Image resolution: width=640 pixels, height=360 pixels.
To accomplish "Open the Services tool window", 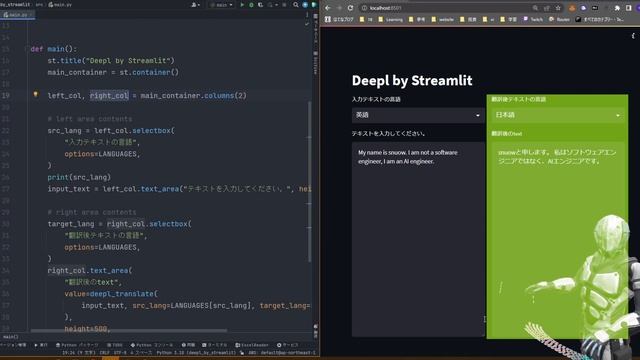I will tap(288, 345).
